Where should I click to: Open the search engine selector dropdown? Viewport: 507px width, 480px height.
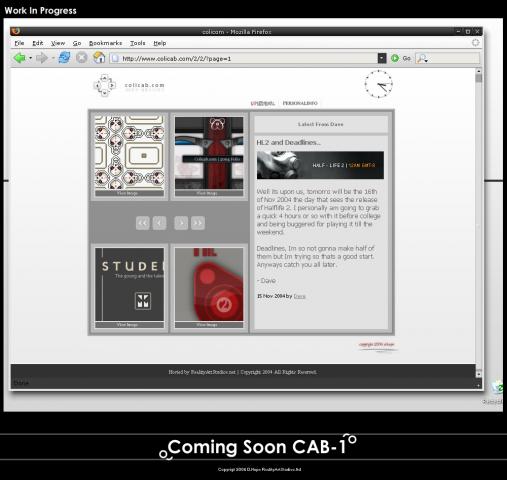tap(423, 59)
